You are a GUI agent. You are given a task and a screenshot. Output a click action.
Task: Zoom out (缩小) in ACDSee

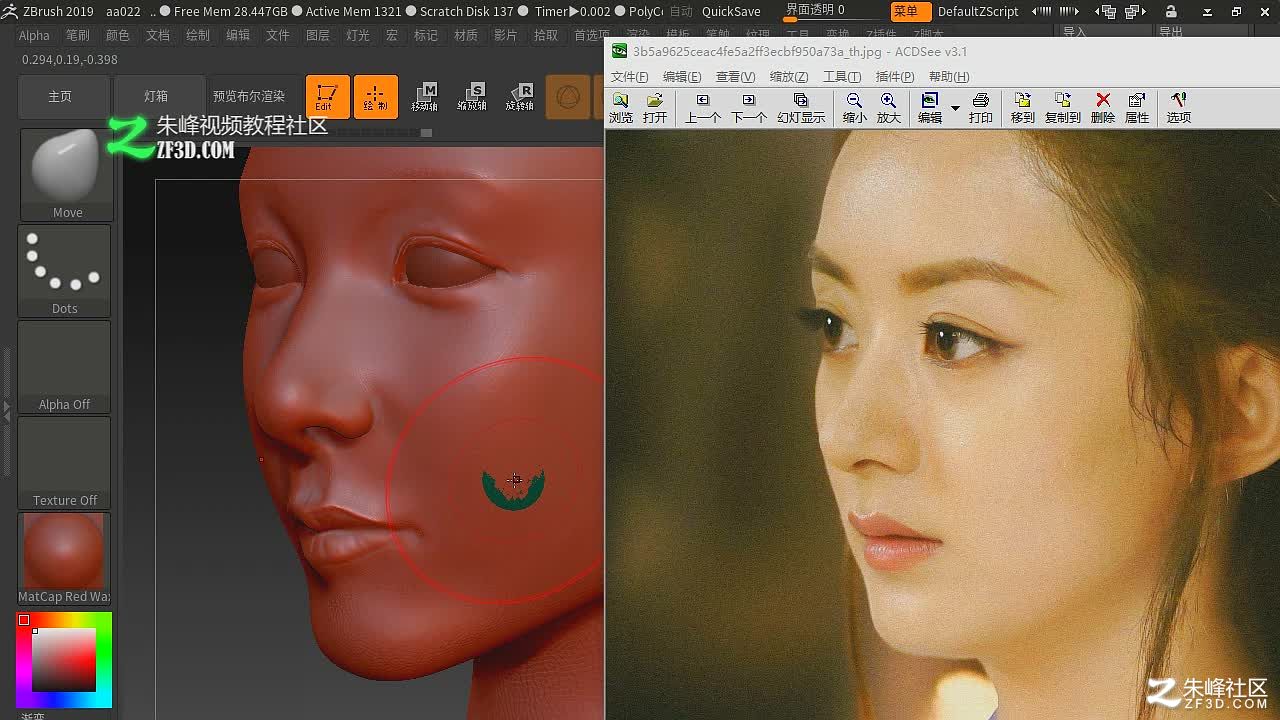pyautogui.click(x=855, y=108)
